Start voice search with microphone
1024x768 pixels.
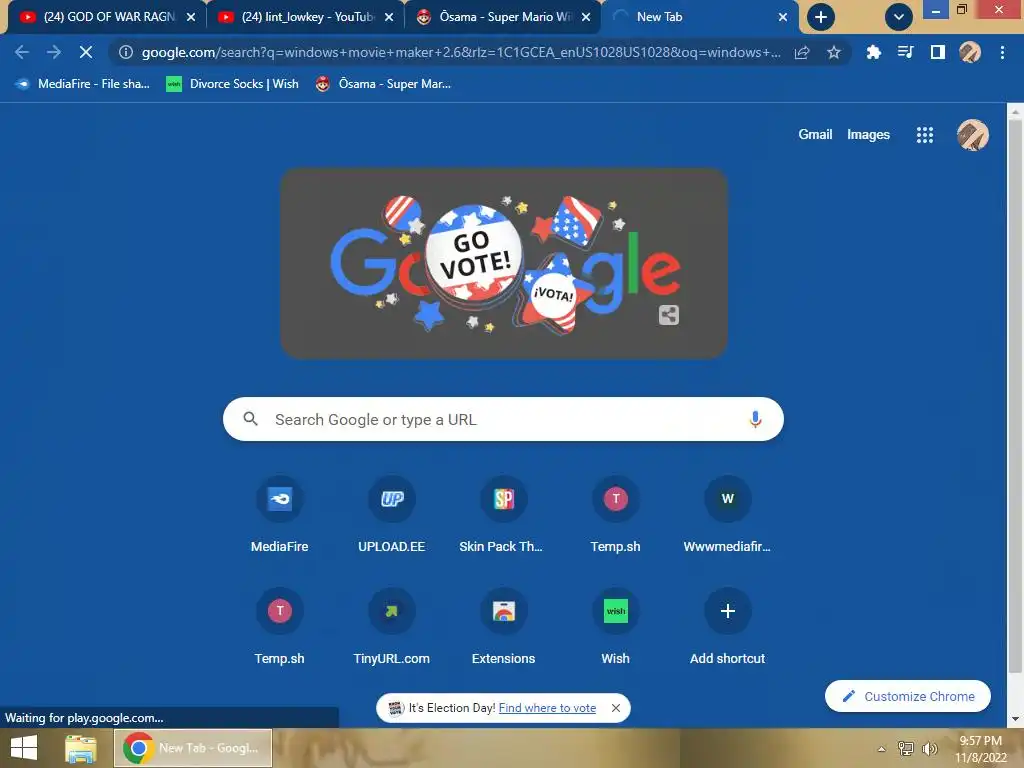tap(755, 419)
